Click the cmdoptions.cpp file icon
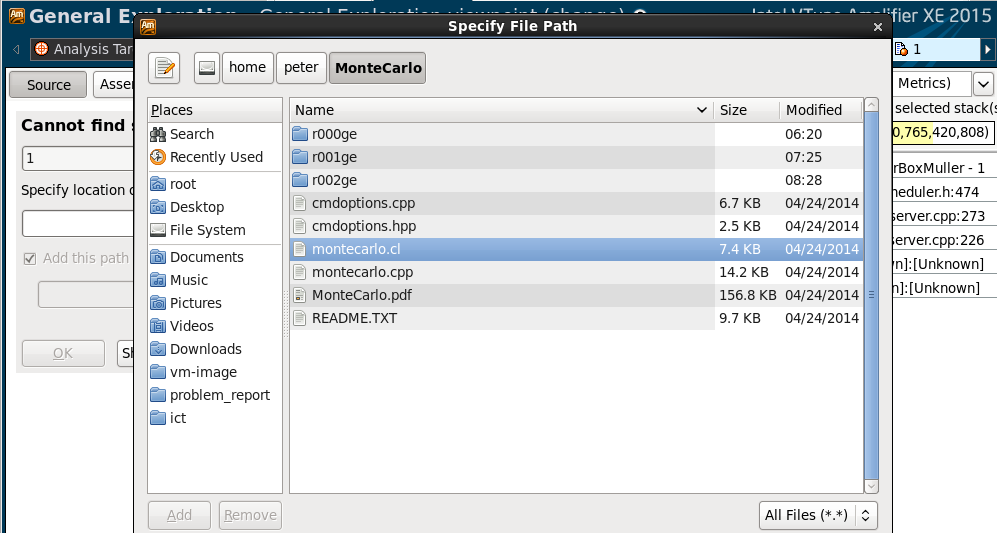The width and height of the screenshot is (997, 533). click(x=300, y=203)
